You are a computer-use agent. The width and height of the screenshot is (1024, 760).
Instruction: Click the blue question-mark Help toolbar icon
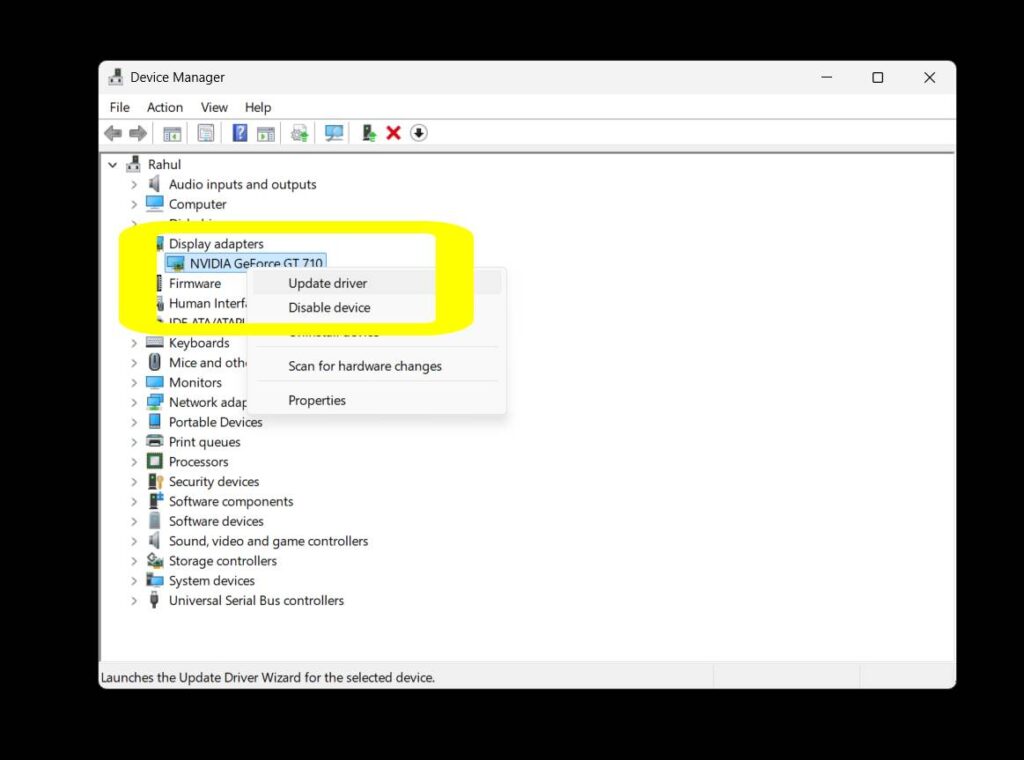[240, 133]
